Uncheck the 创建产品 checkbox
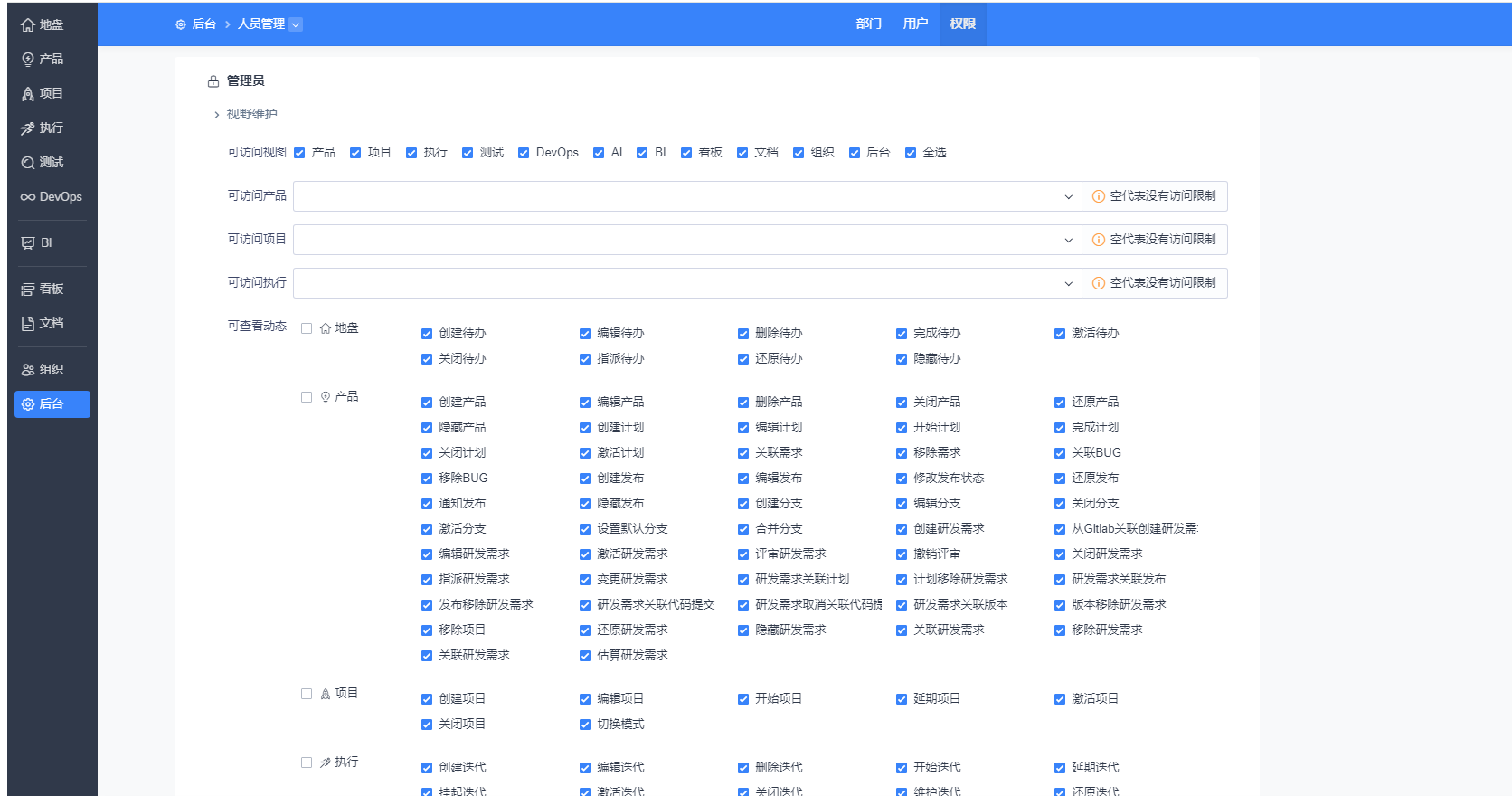 (427, 403)
